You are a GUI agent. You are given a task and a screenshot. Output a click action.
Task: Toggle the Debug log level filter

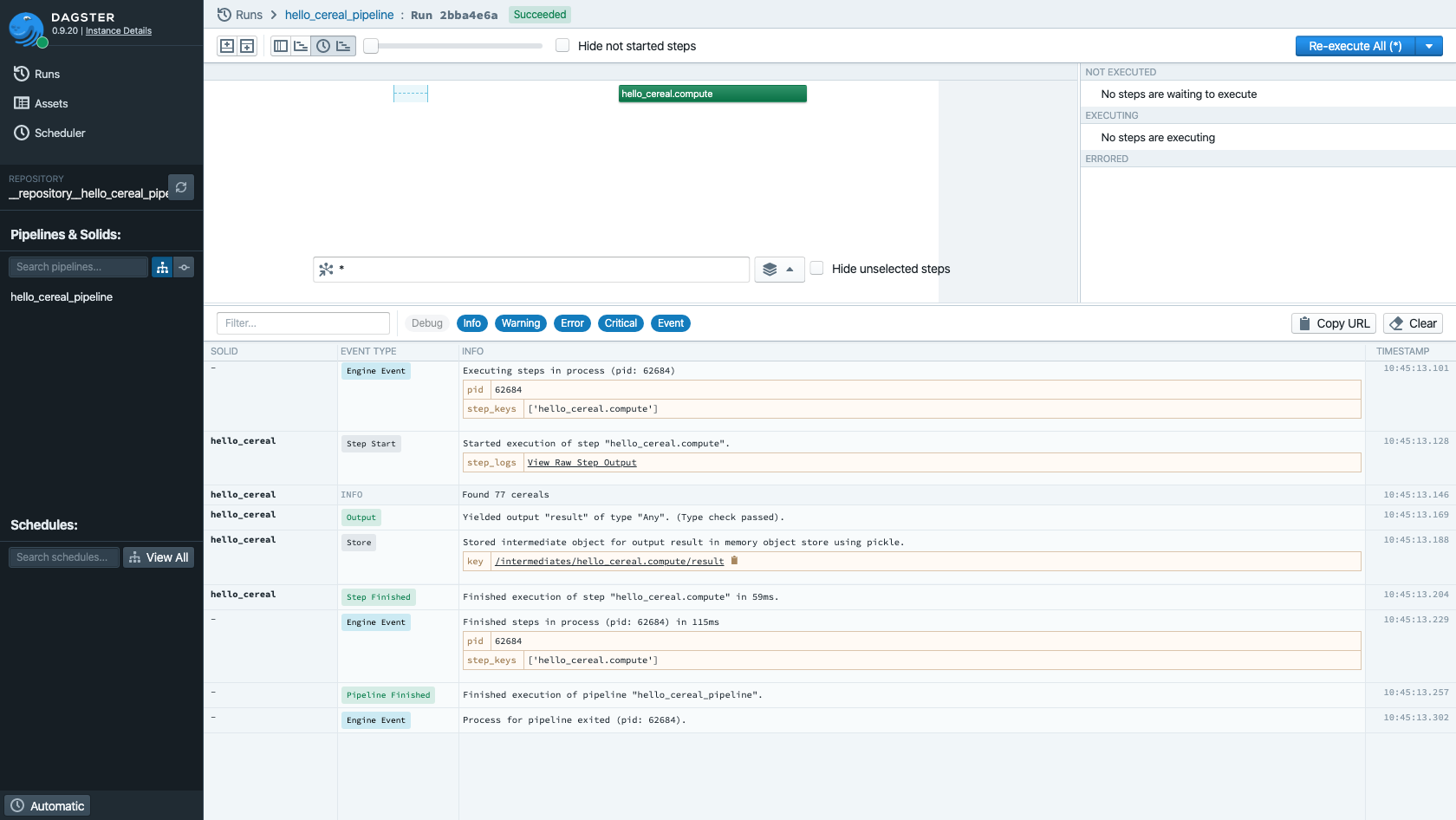[426, 323]
